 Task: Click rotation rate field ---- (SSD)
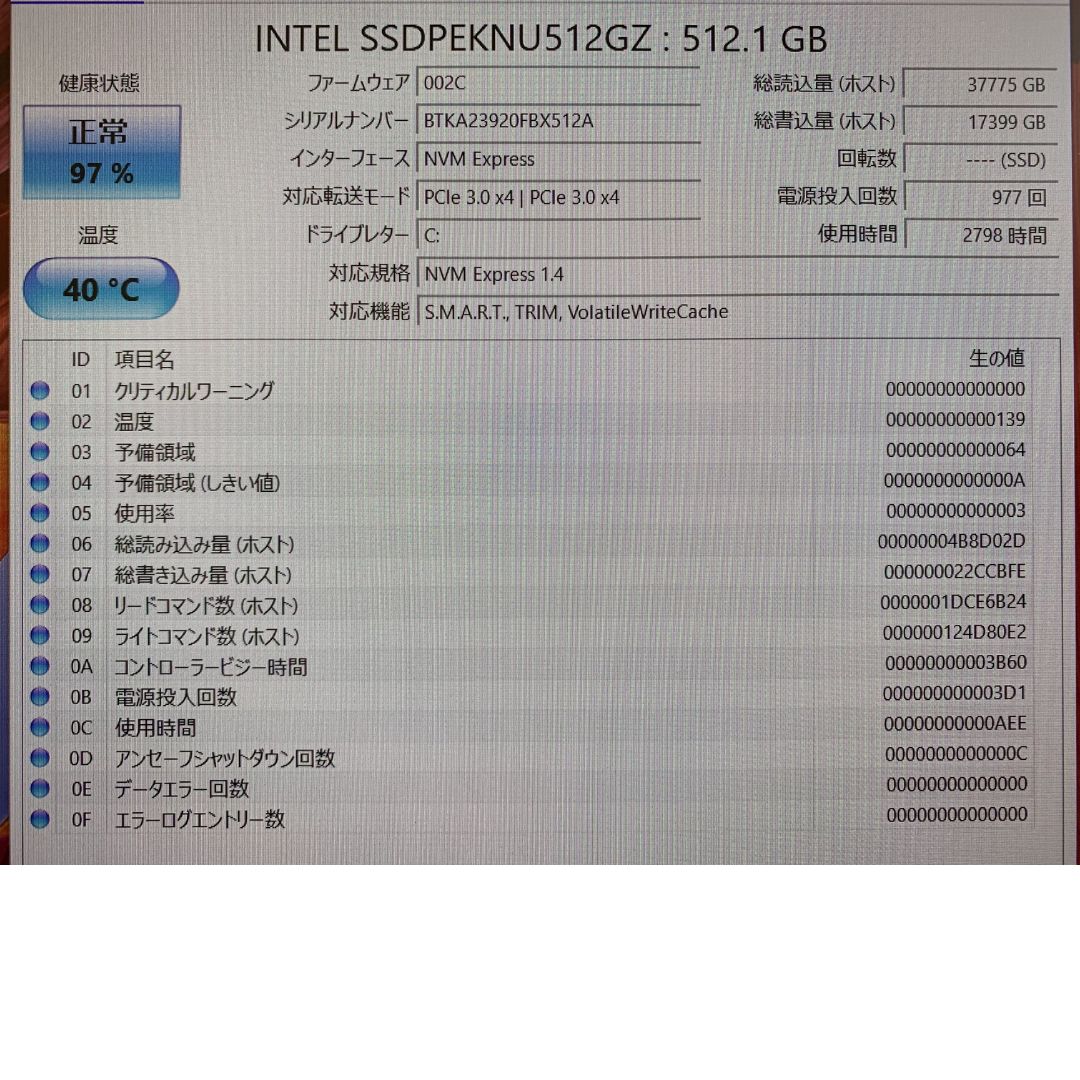pos(979,160)
